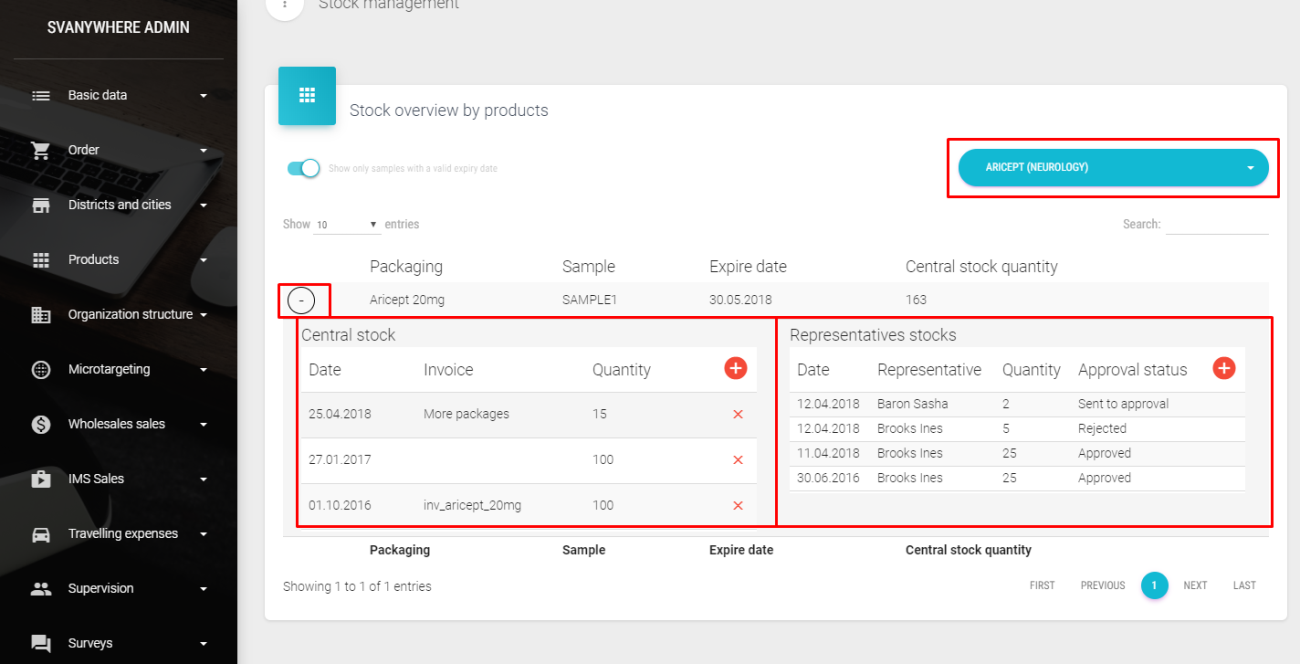Image resolution: width=1300 pixels, height=664 pixels.
Task: Click the IMS Sales icon in sidebar
Action: click(41, 479)
